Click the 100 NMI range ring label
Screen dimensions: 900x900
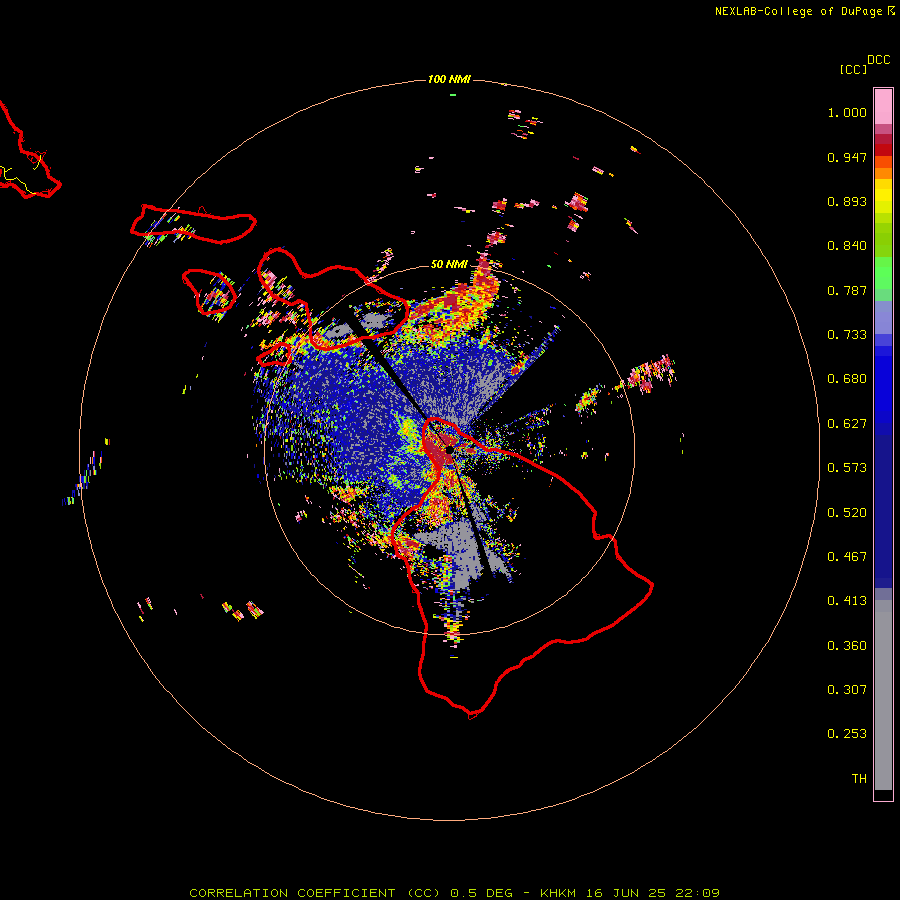click(x=449, y=79)
